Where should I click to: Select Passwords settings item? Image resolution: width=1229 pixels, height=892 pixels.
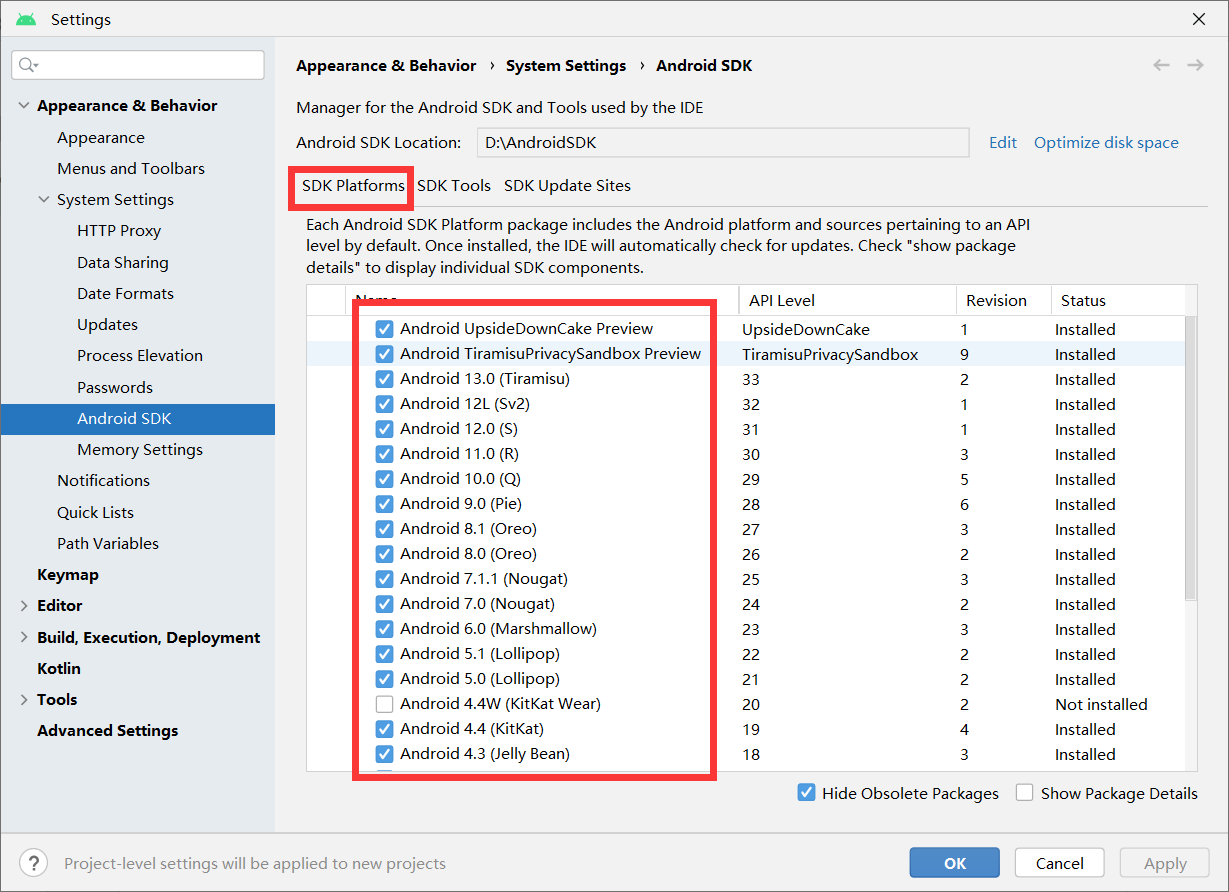115,388
